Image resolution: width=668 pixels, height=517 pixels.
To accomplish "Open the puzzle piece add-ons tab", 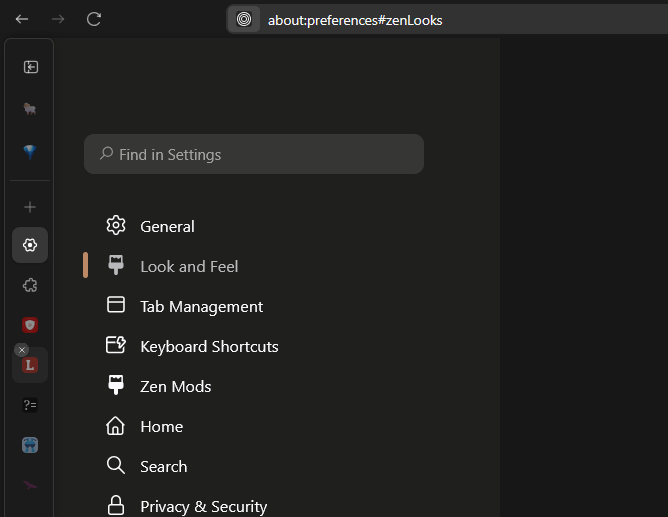I will click(x=30, y=285).
